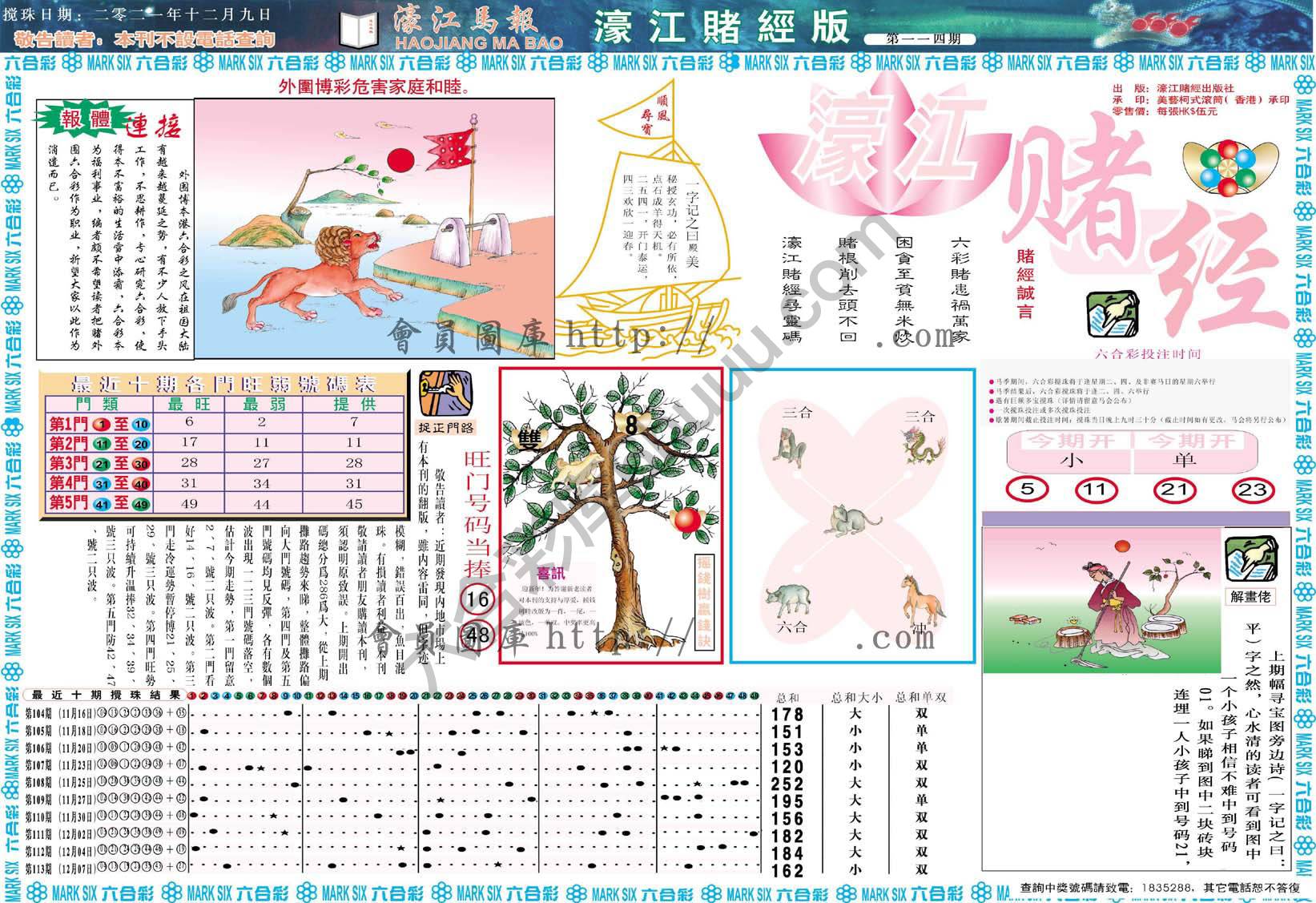Click the 今期开 小 box
The height and width of the screenshot is (903, 1316).
pos(1070,453)
